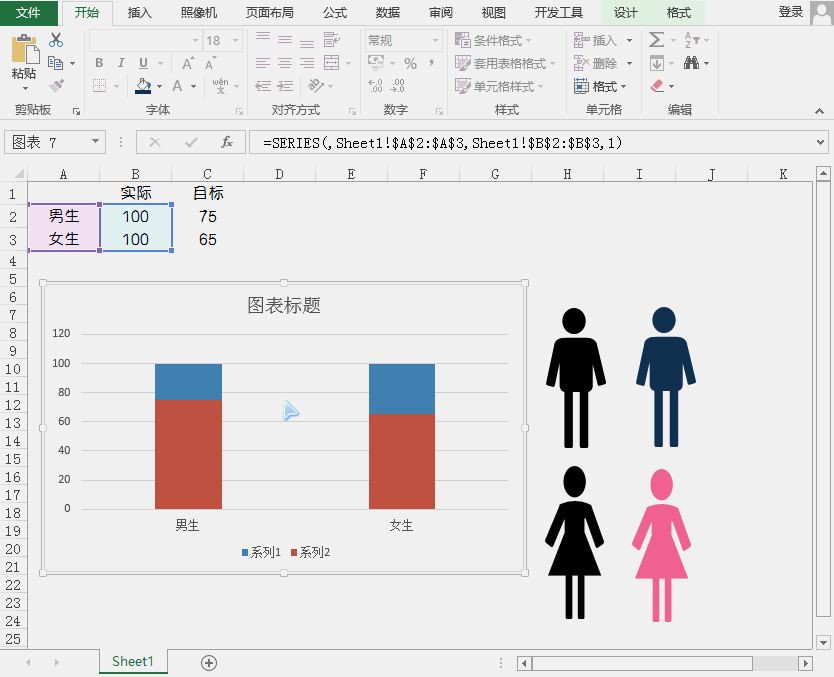834x677 pixels.
Task: Click Decrease Indent icon
Action: 263,86
